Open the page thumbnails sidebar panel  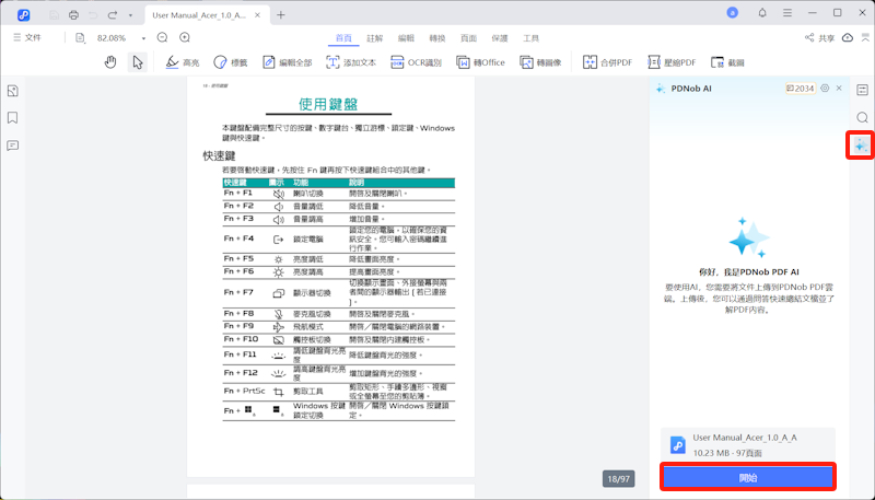tap(13, 91)
